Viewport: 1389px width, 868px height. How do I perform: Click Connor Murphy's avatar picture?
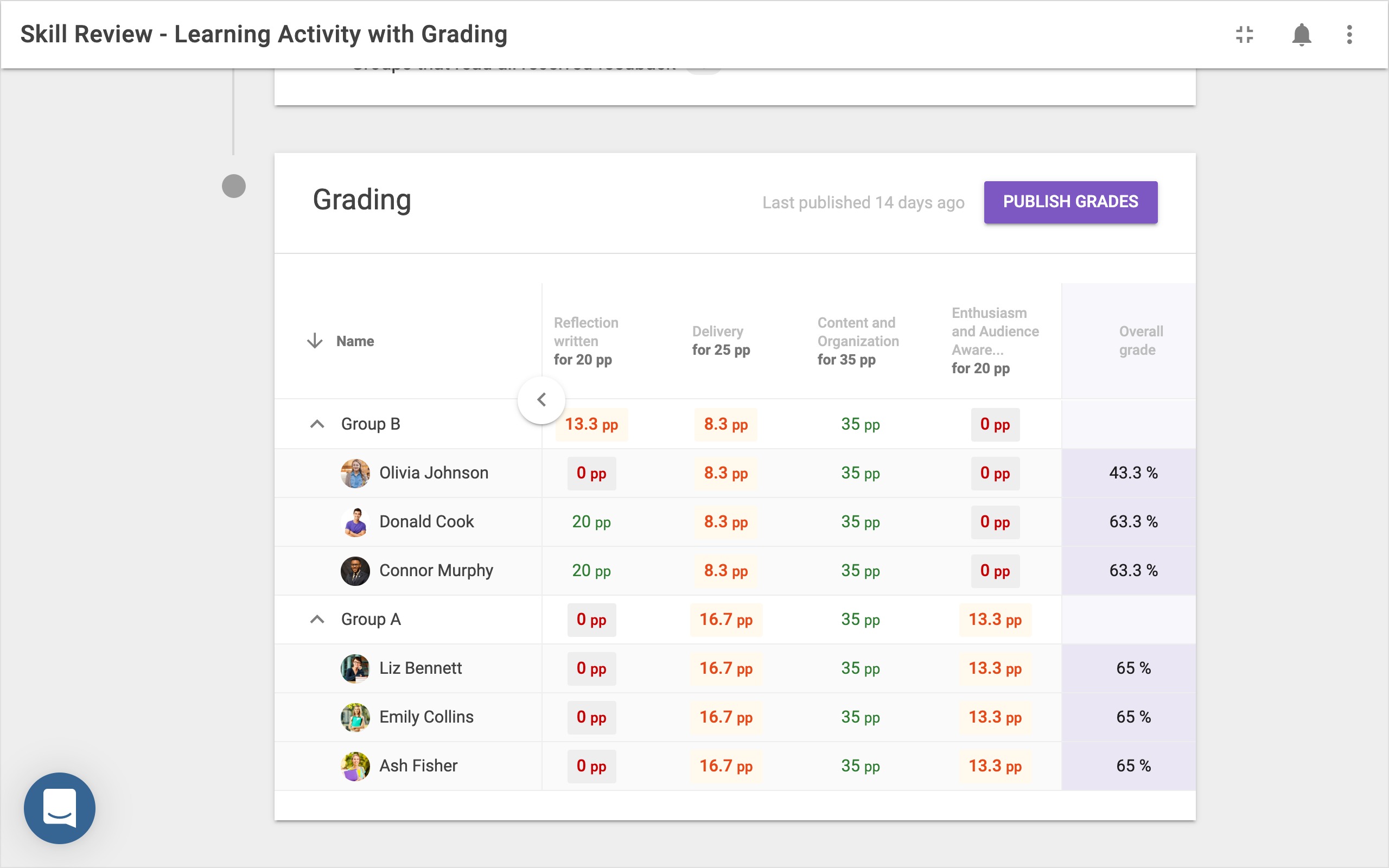click(x=355, y=571)
